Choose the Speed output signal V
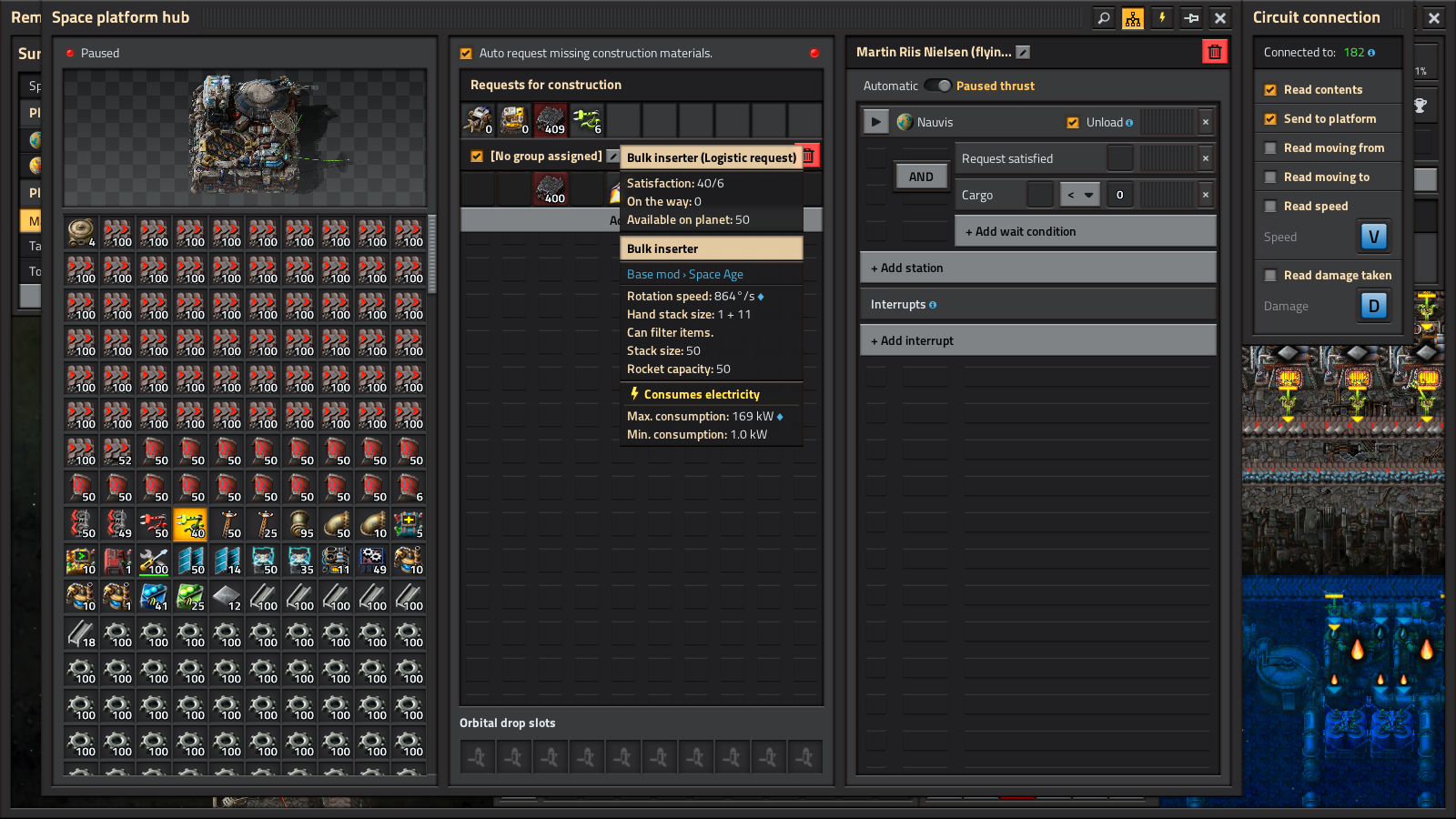This screenshot has height=819, width=1456. (1374, 237)
